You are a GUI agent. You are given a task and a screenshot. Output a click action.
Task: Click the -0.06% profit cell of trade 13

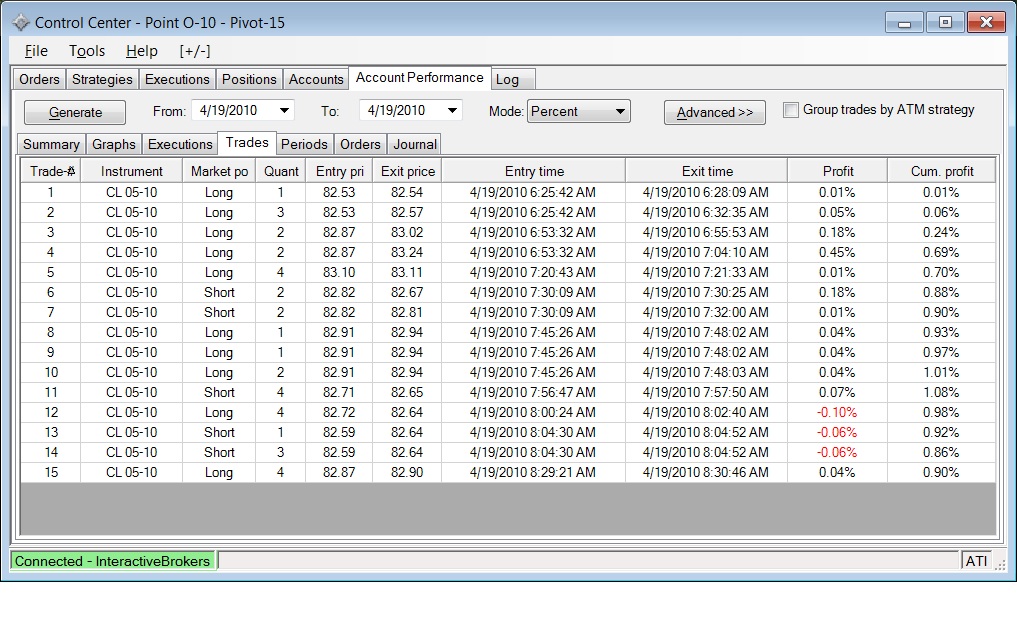pyautogui.click(x=837, y=433)
